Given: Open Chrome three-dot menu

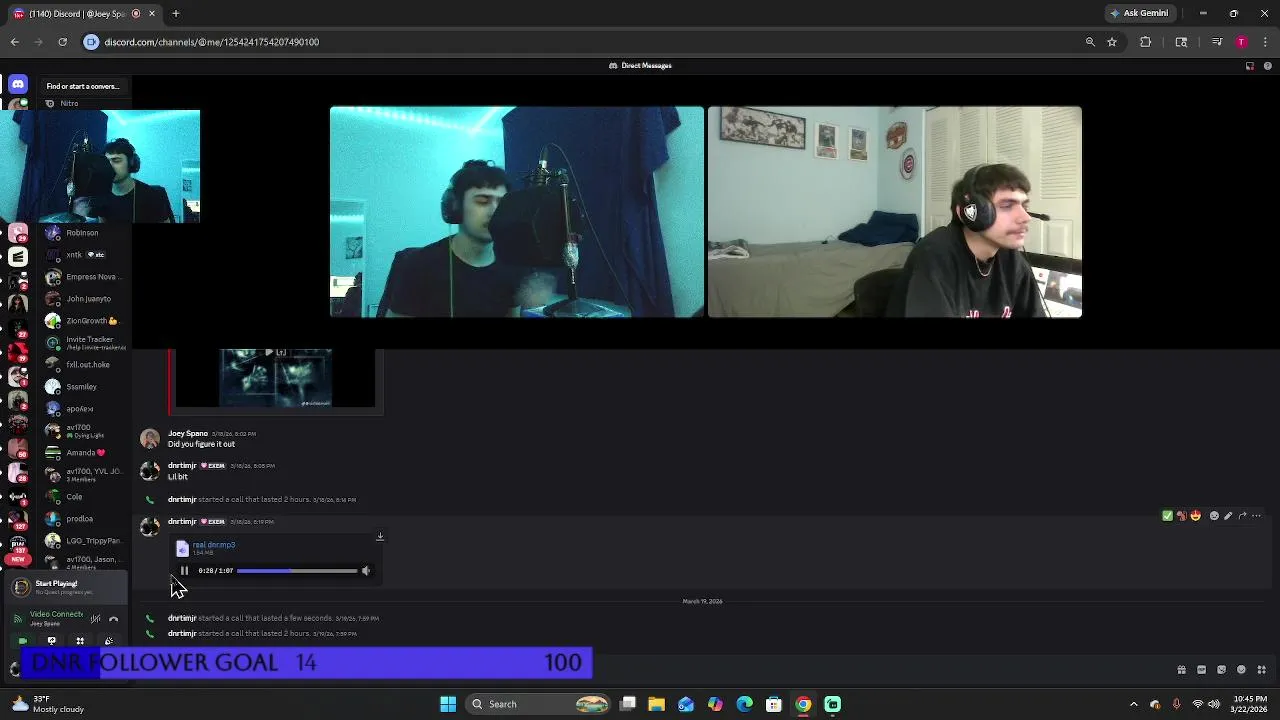Looking at the screenshot, I should click(x=1265, y=42).
